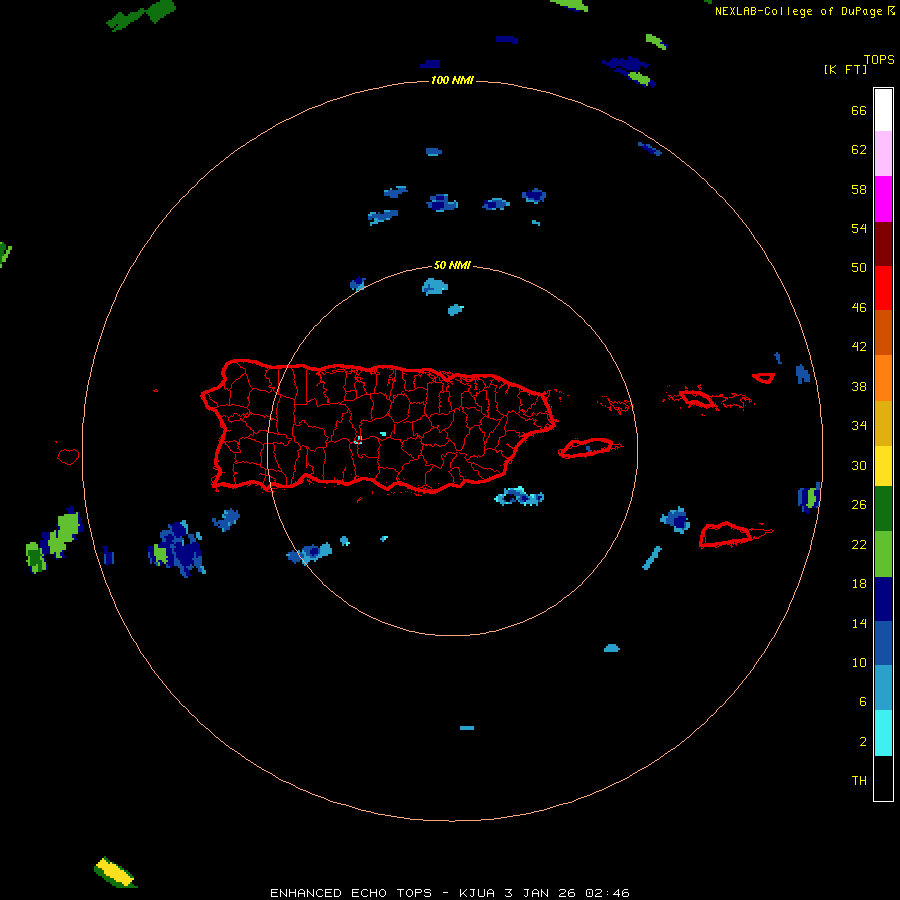Click the 42 value on the legend
The height and width of the screenshot is (900, 900).
pos(859,347)
